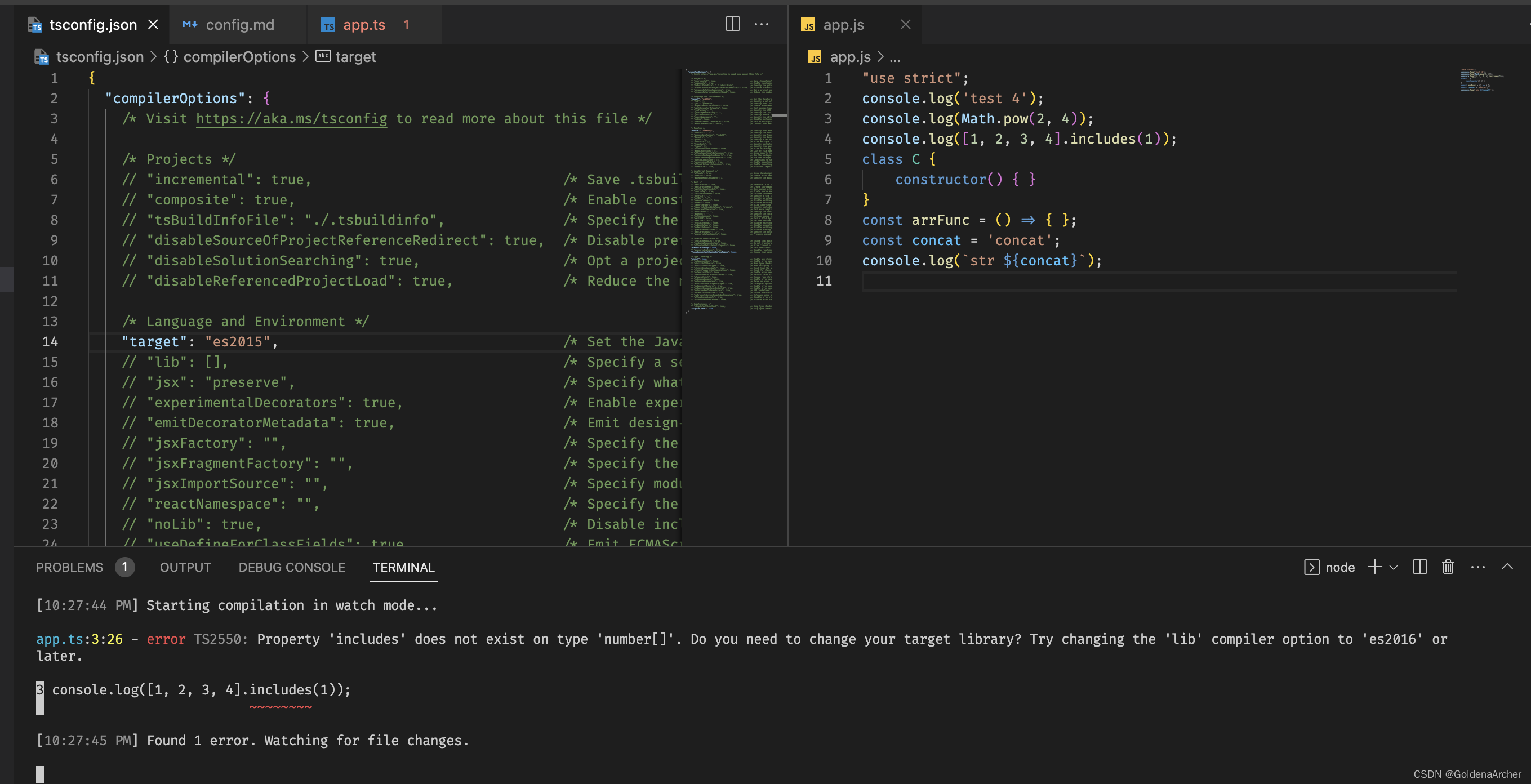Open the Problems panel icon
Viewport: 1531px width, 784px height.
[x=69, y=567]
